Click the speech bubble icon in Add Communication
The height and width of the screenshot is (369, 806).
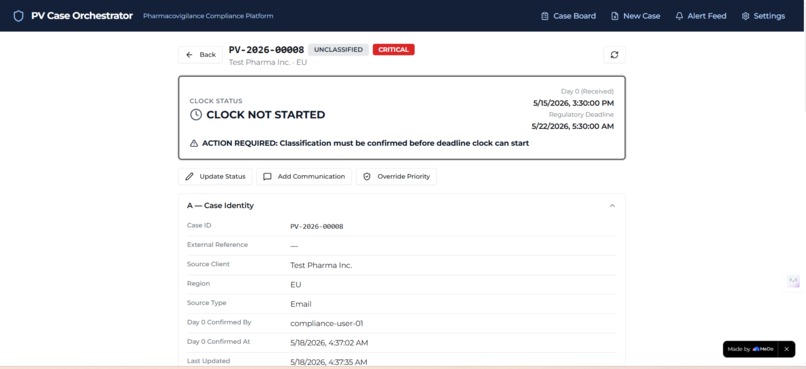267,176
